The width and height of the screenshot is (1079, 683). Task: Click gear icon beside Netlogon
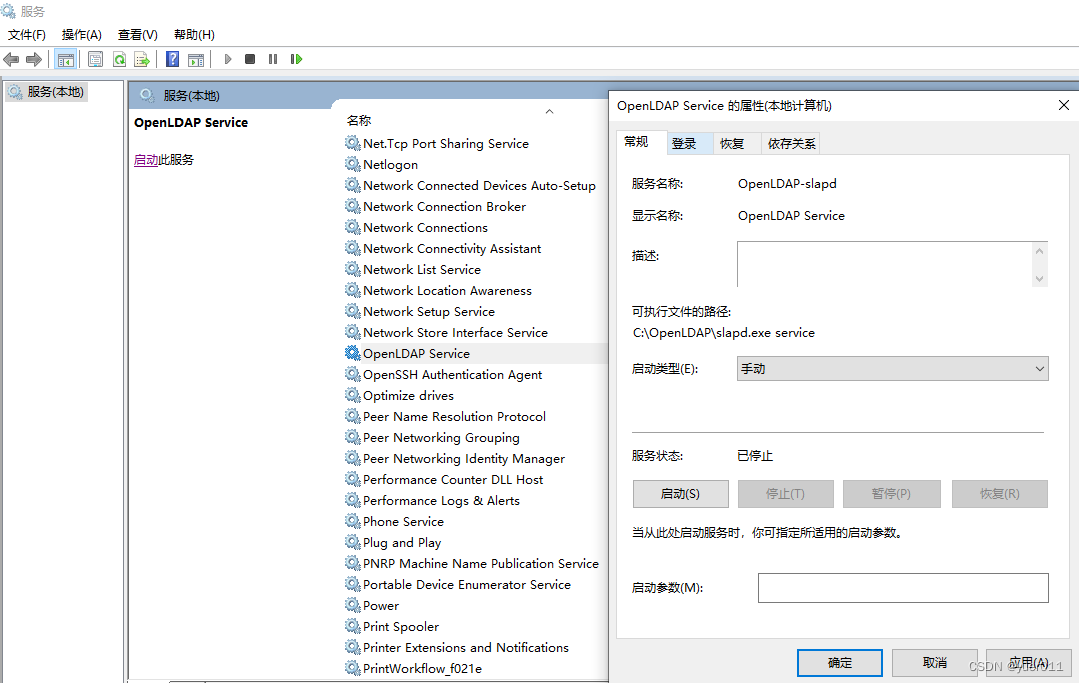[x=352, y=164]
